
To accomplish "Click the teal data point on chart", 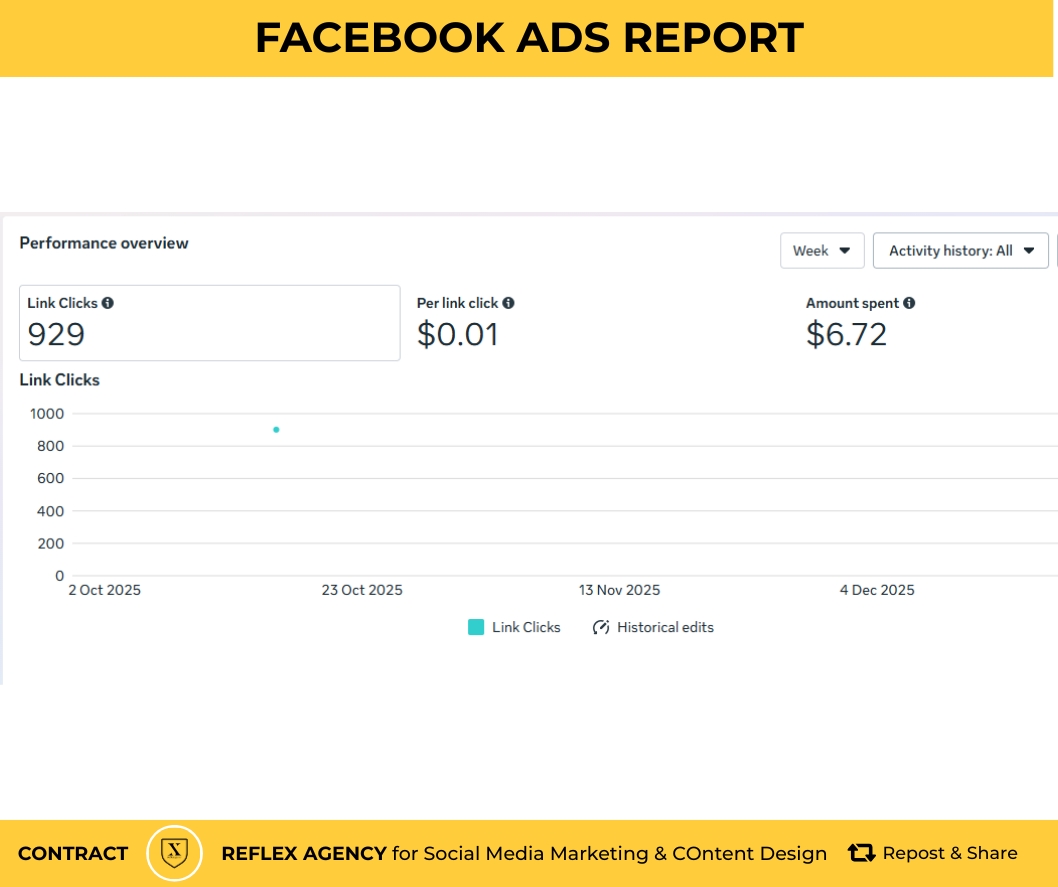I will [x=276, y=430].
